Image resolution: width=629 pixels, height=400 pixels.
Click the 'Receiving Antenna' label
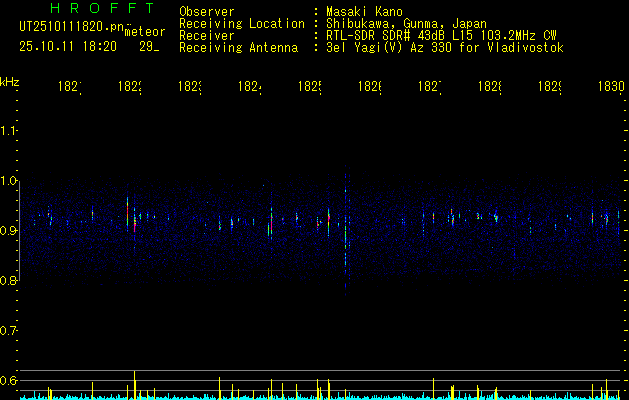[x=238, y=48]
